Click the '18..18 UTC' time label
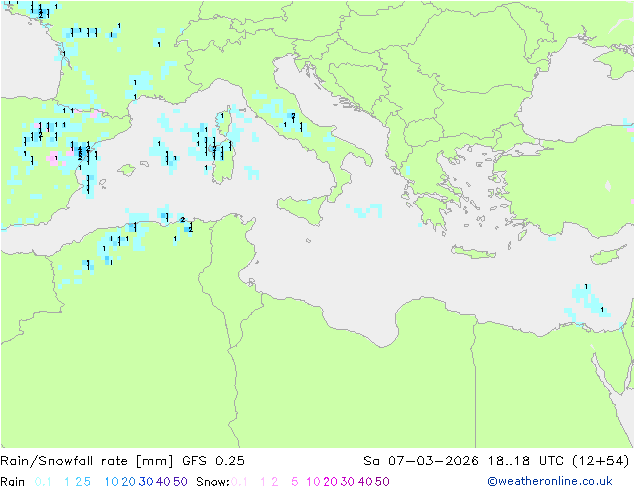634x490 pixels. [x=526, y=461]
